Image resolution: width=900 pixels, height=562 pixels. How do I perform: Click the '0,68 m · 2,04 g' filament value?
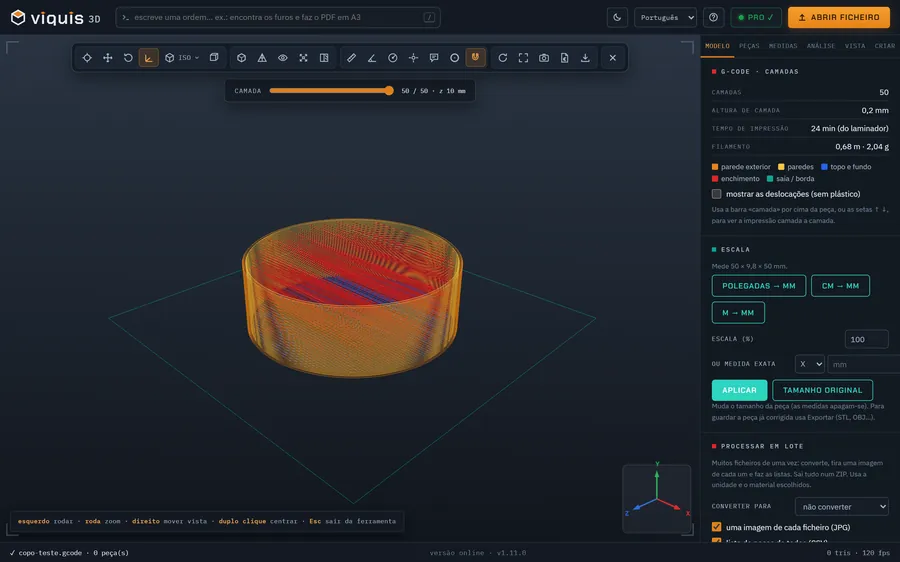click(x=862, y=147)
